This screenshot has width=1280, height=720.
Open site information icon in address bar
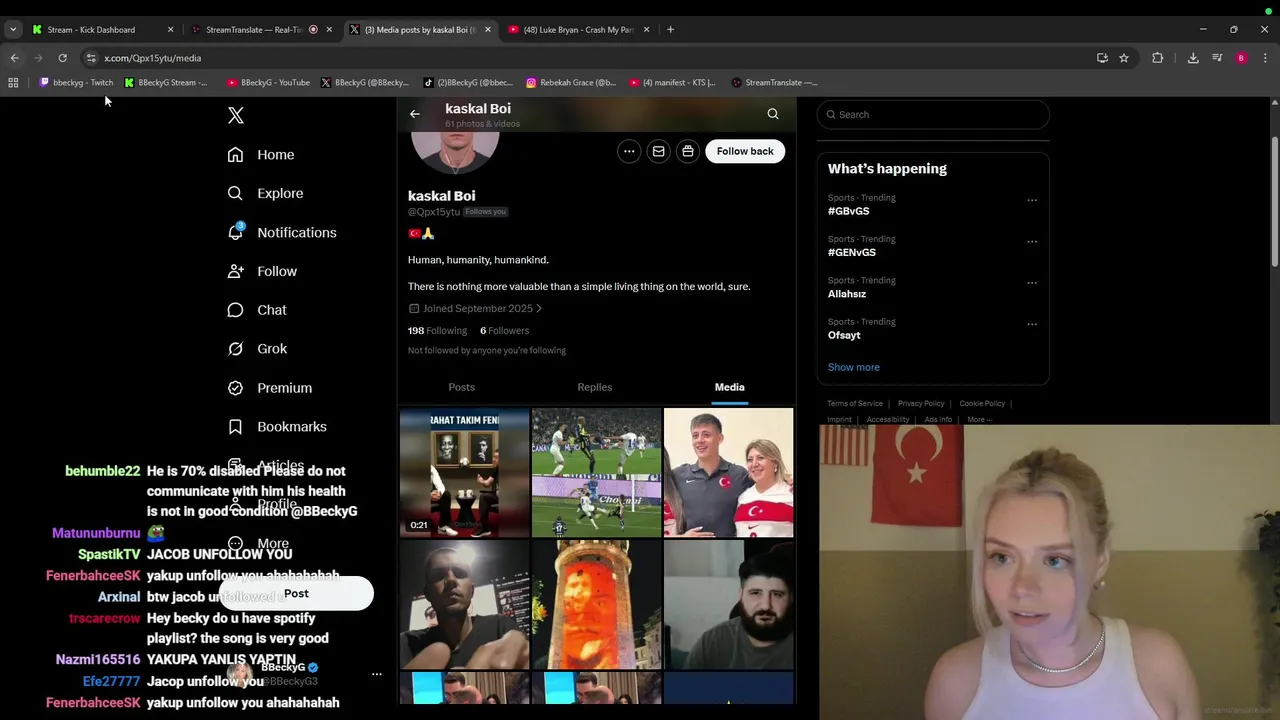tap(91, 58)
